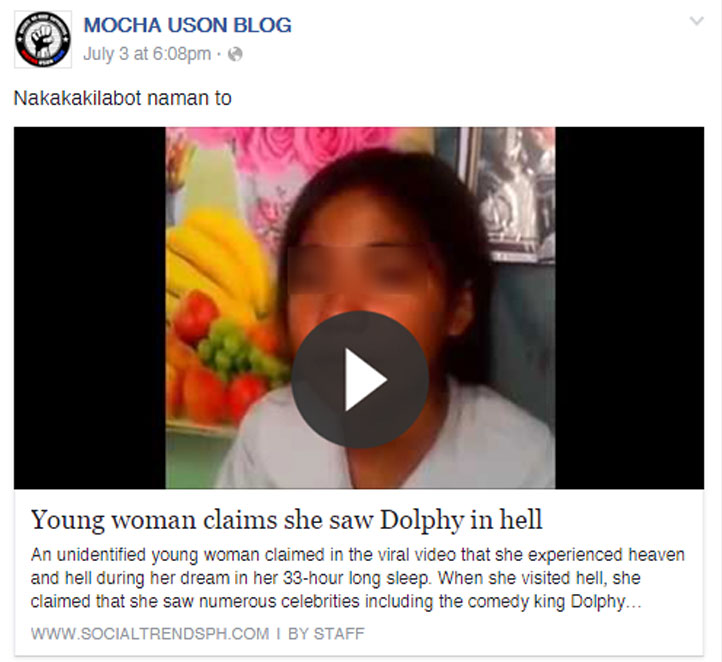
Task: Expand the post options chevron menu
Action: click(x=696, y=21)
